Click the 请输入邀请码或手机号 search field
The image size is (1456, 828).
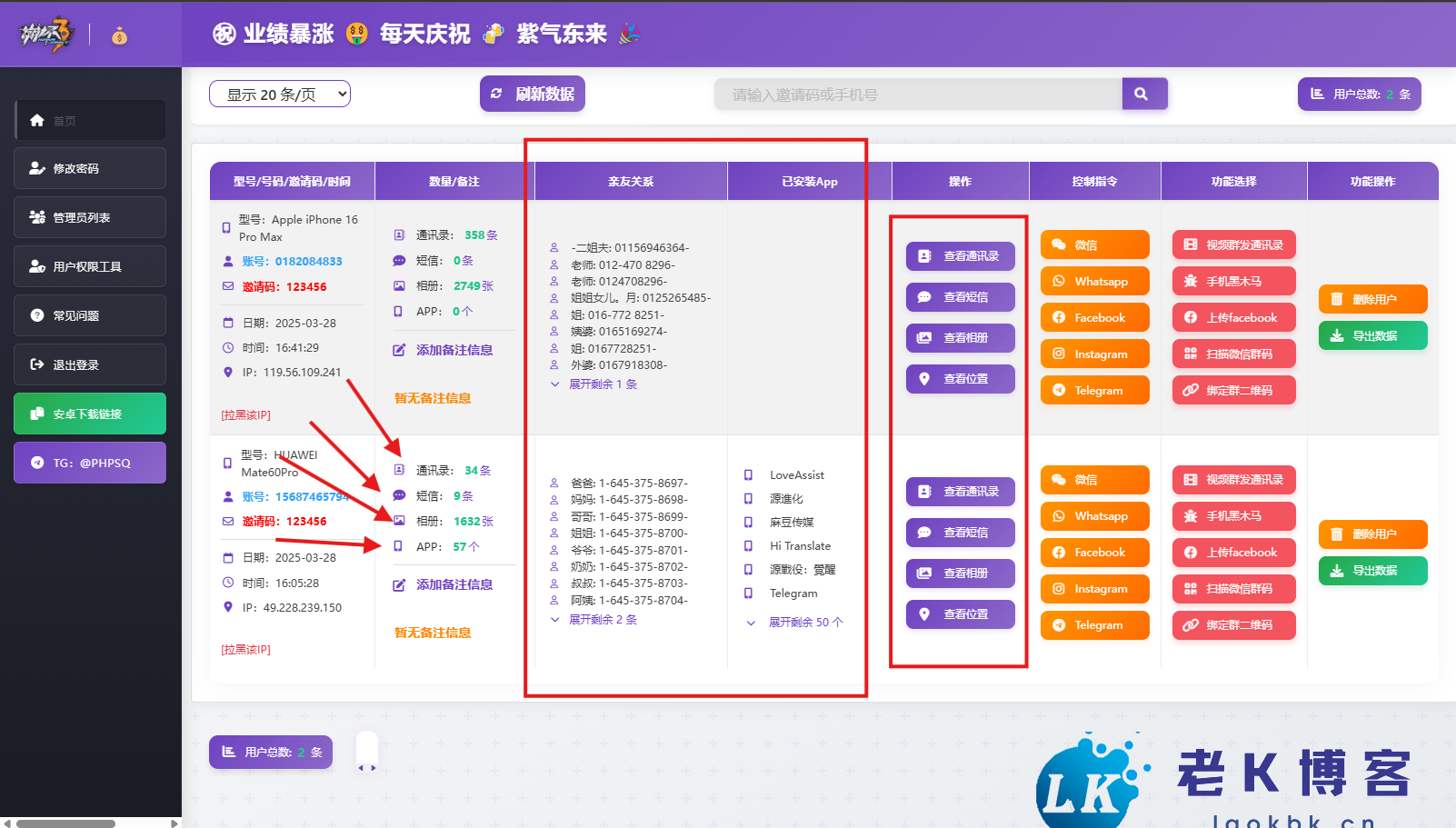tap(918, 95)
